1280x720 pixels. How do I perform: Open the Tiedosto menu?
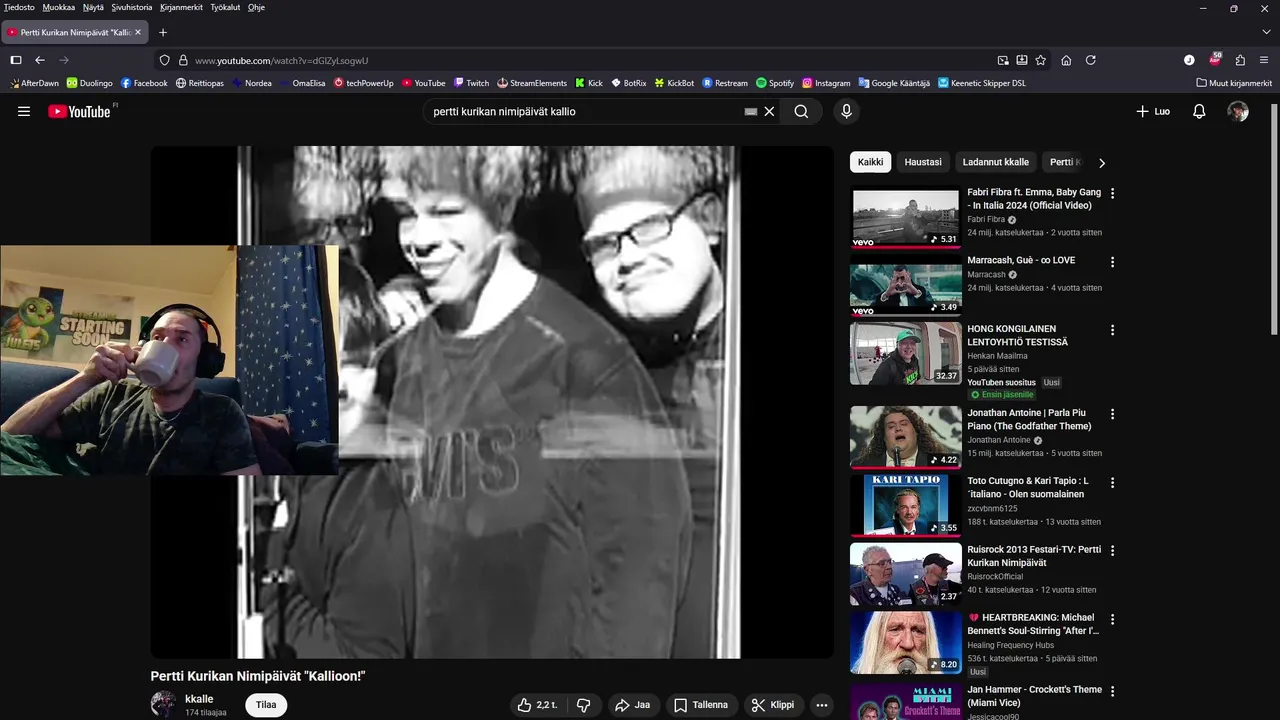tap(19, 7)
